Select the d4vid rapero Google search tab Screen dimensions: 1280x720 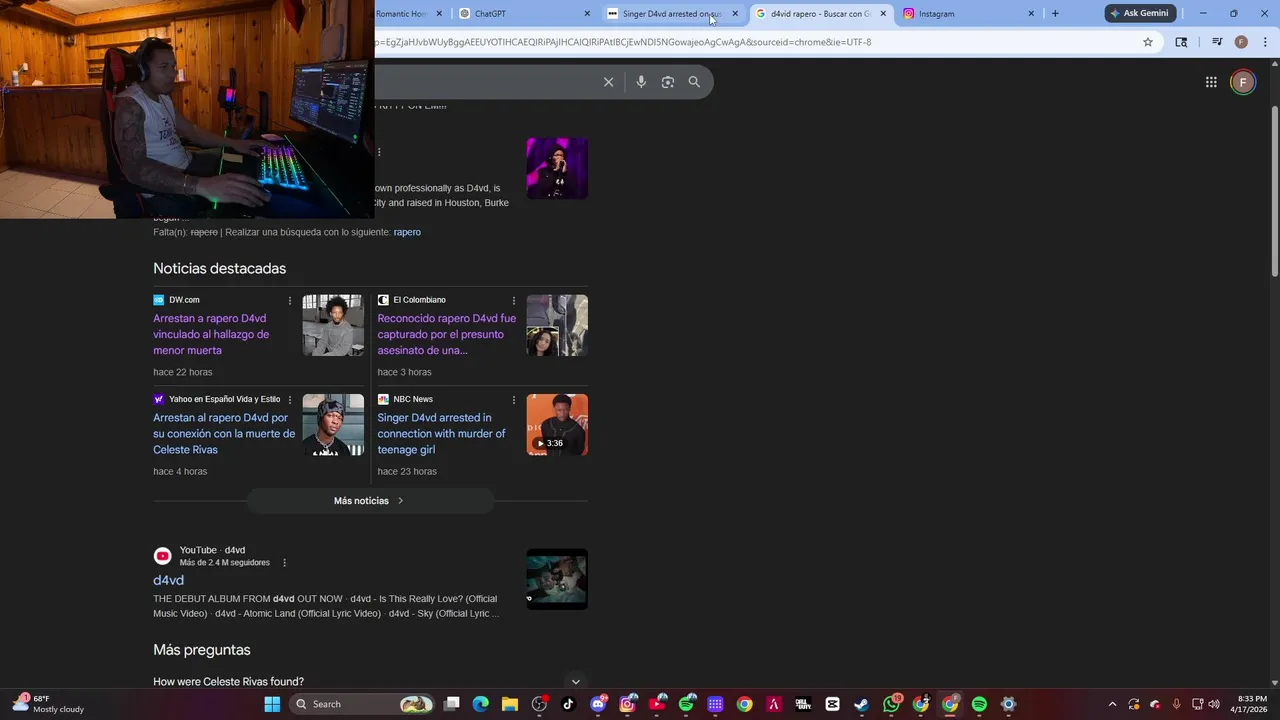click(x=820, y=14)
